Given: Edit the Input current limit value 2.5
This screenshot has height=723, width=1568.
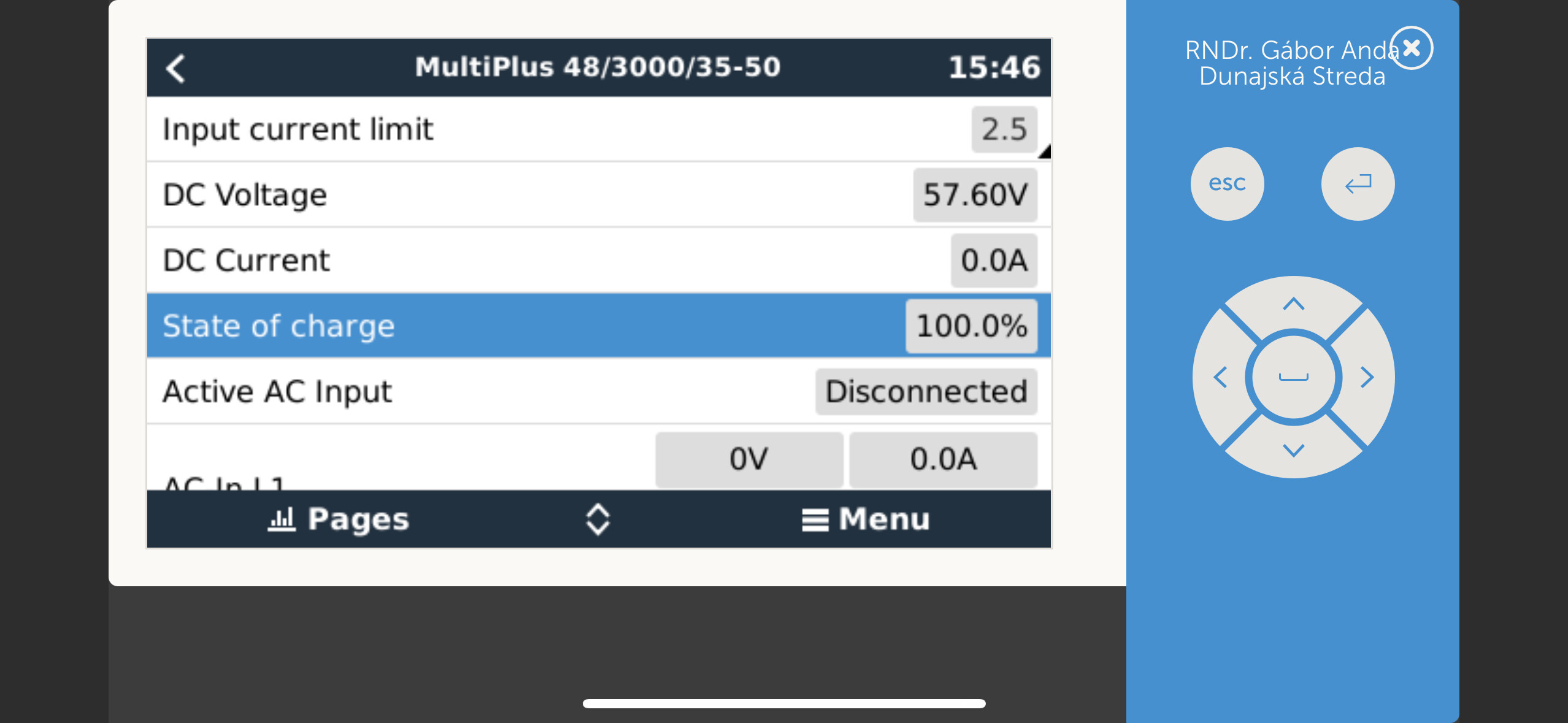Looking at the screenshot, I should pyautogui.click(x=1004, y=129).
